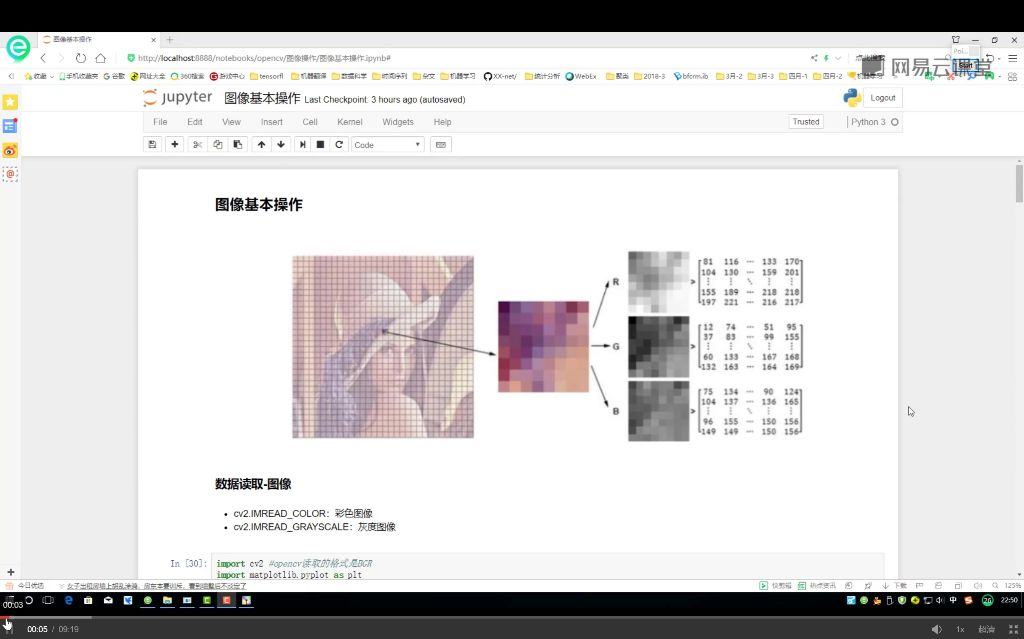Add a sidebar app with plus icon
1024x639 pixels.
(x=10, y=572)
